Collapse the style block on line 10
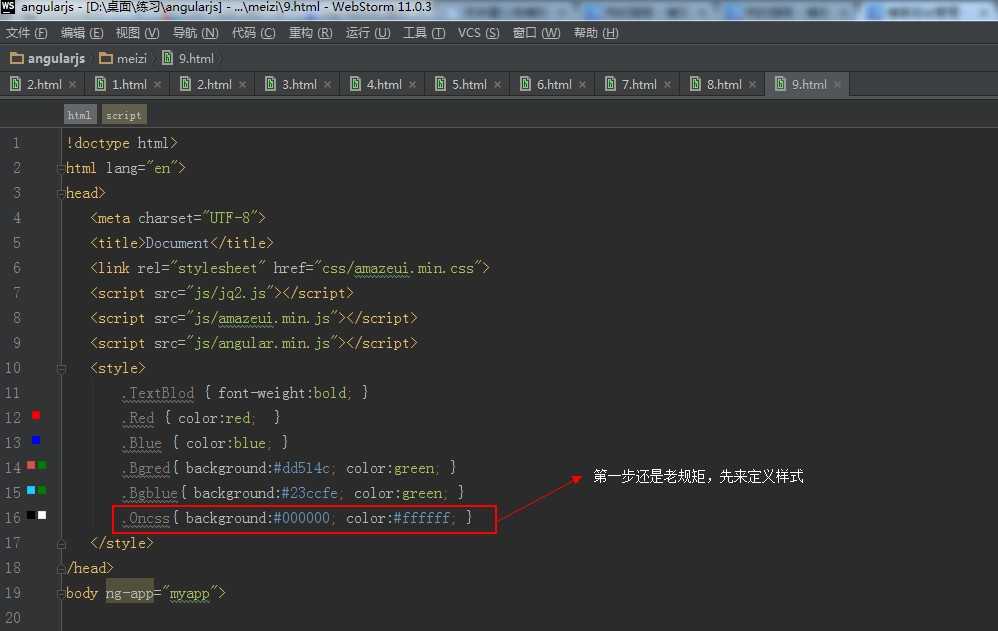998x631 pixels. [61, 369]
